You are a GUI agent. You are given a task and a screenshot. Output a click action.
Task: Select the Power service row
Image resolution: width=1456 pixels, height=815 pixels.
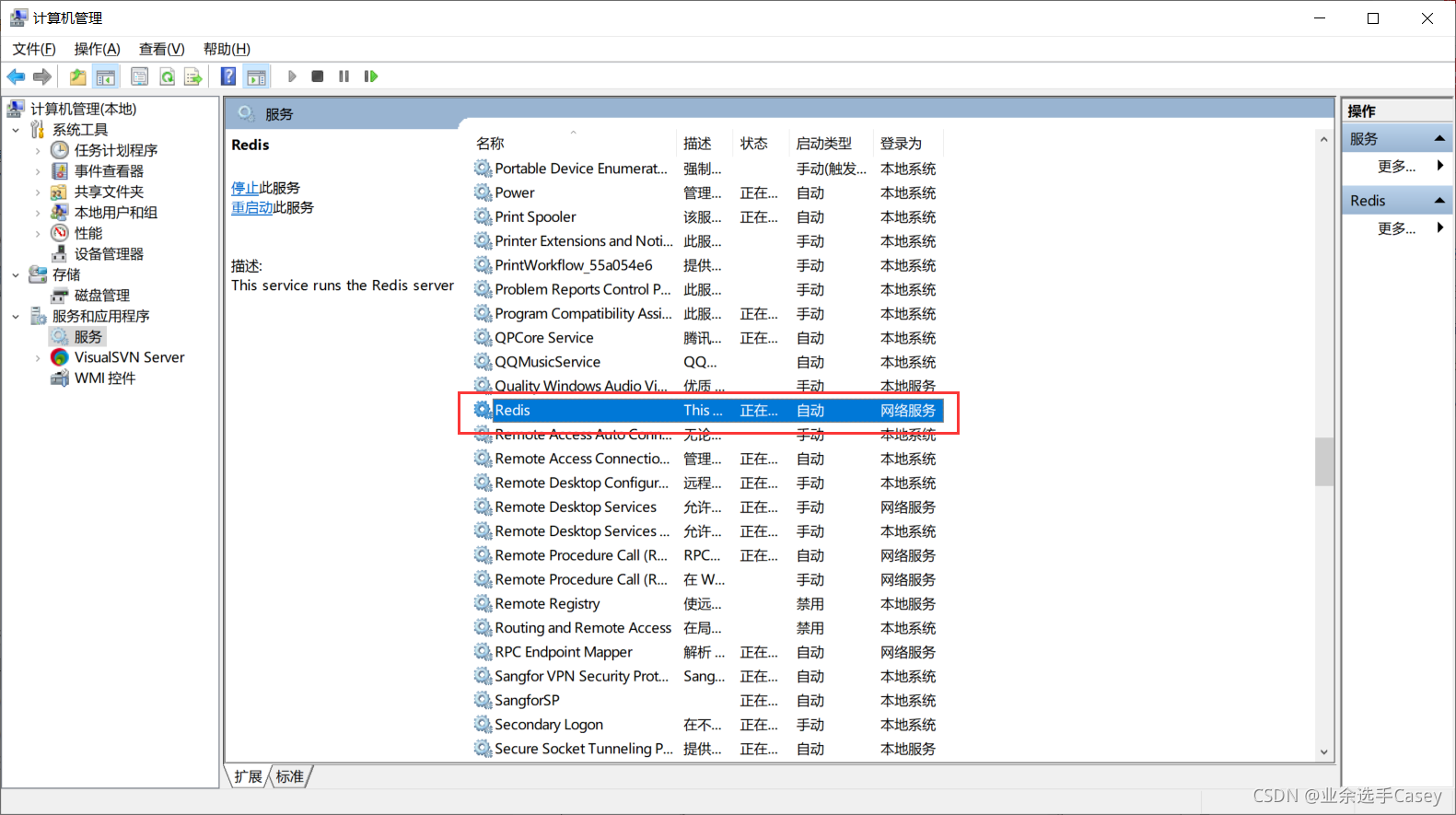tap(708, 193)
